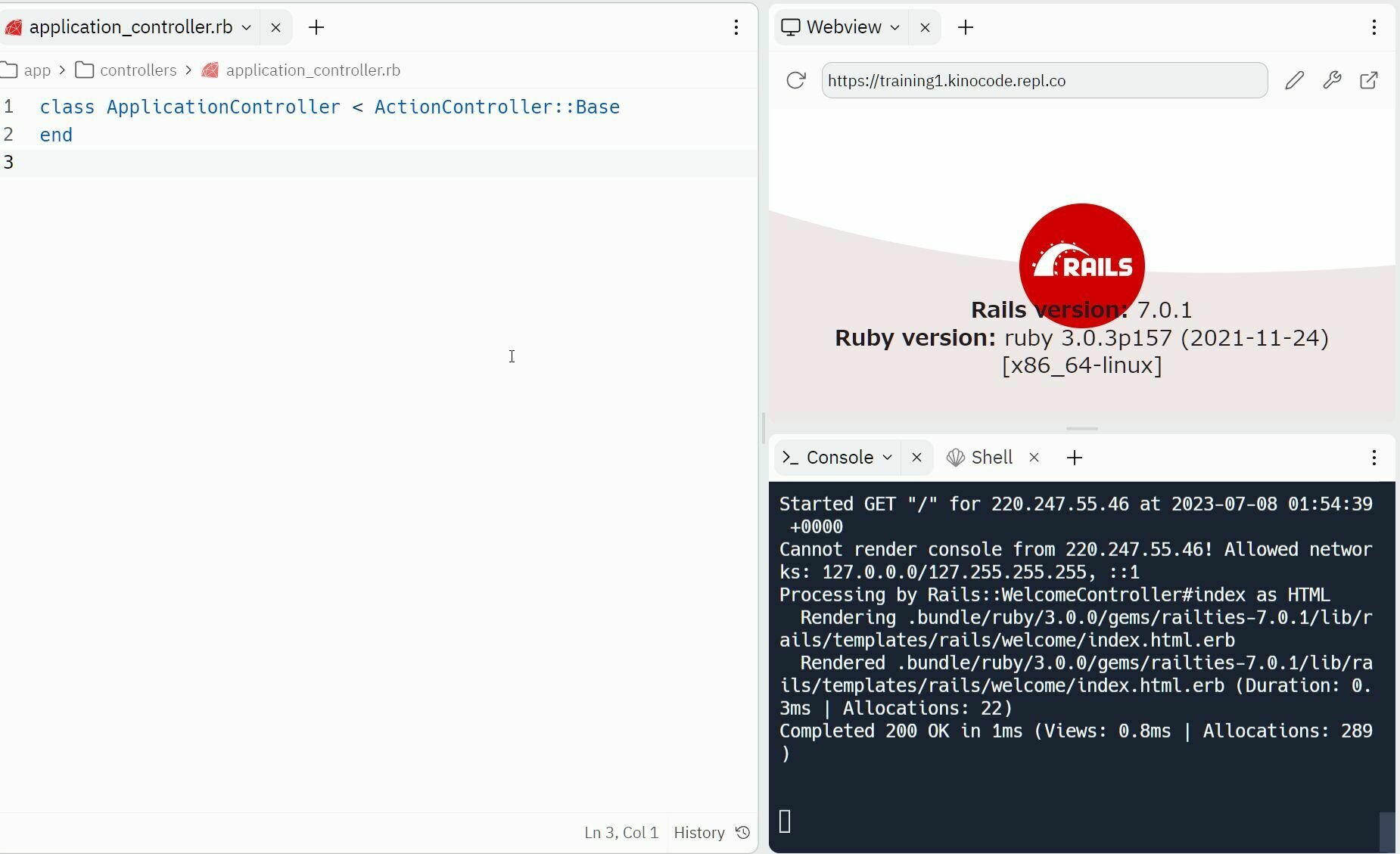Click the Ruby version text in webview
This screenshot has width=1400, height=854.
point(1081,352)
